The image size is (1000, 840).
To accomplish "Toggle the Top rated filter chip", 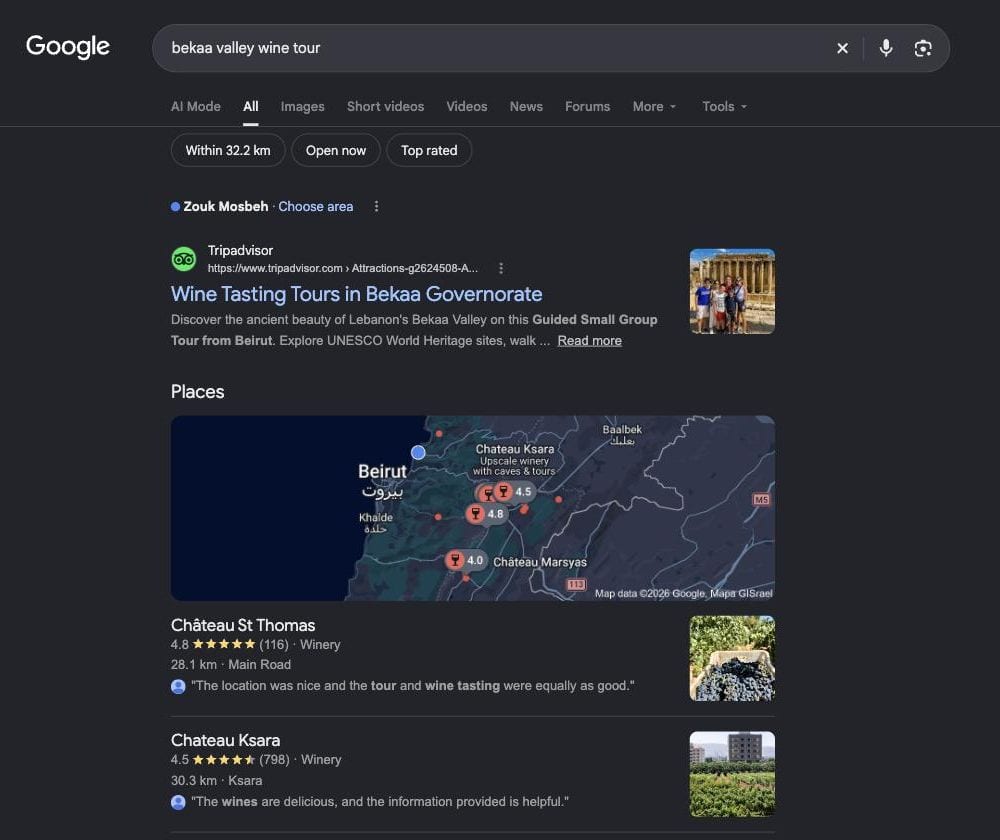I will pos(429,151).
